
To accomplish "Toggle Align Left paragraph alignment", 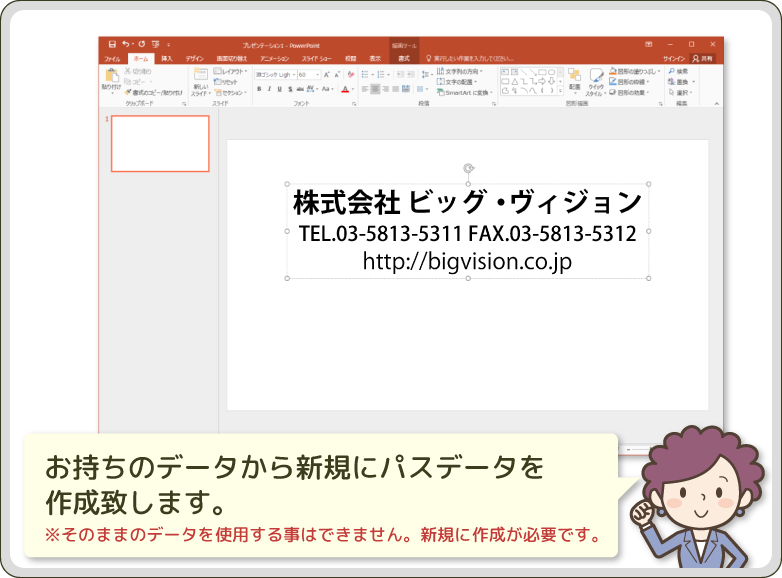I will 365,89.
